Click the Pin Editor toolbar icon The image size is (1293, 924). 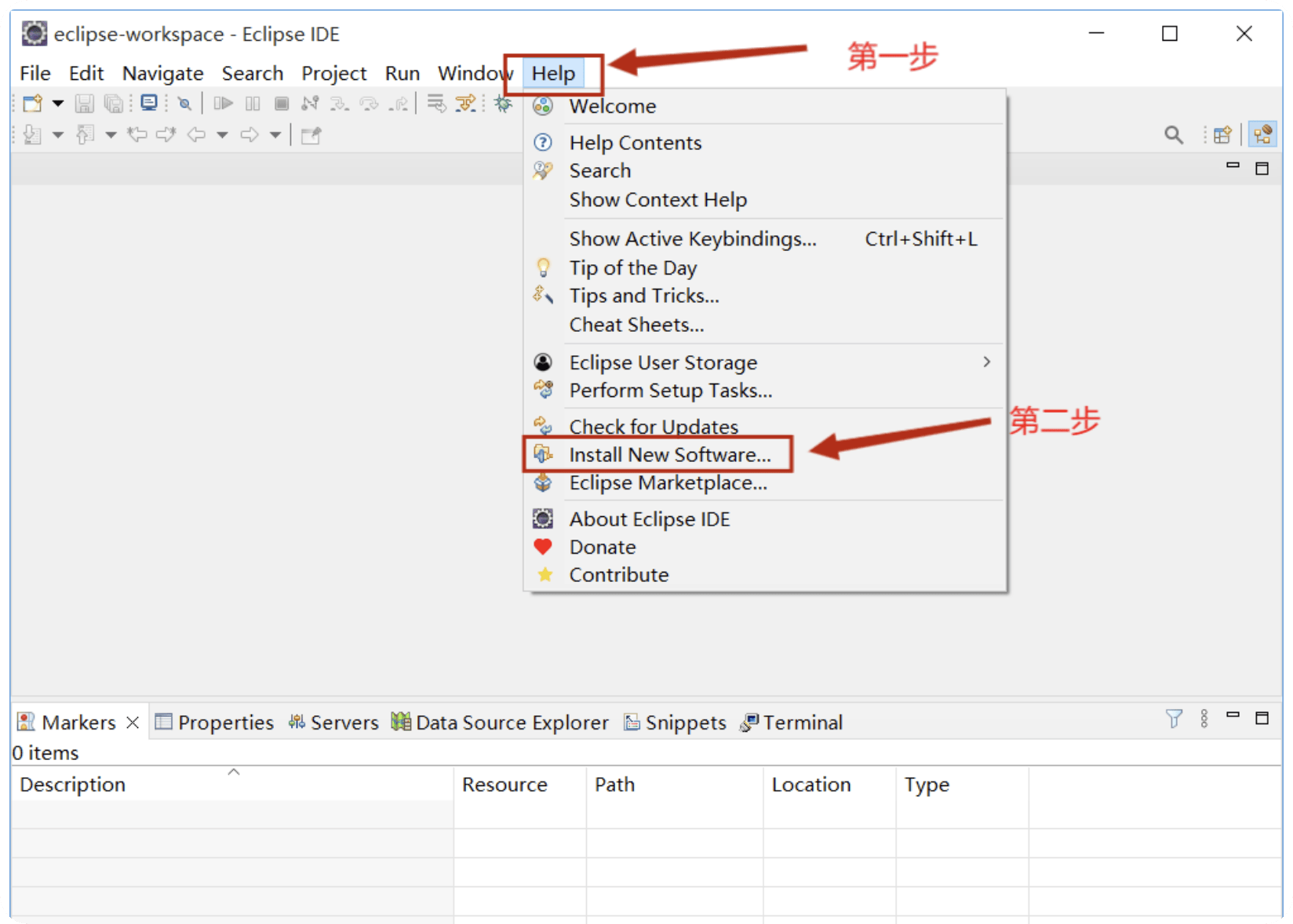(x=311, y=135)
